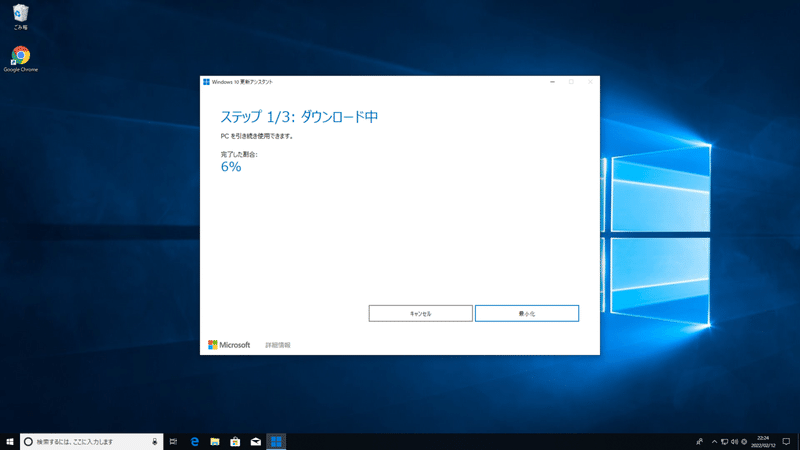Minimize the update assistant with the title bar button
Image resolution: width=800 pixels, height=450 pixels.
point(552,82)
